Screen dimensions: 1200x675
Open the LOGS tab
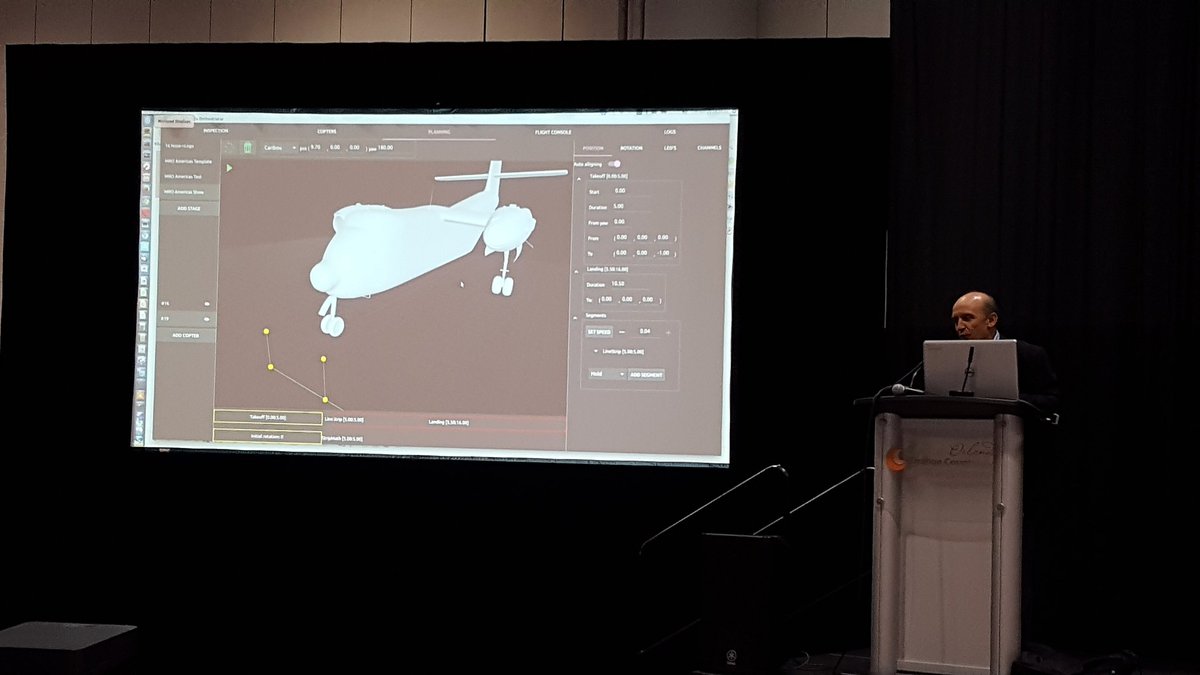click(669, 132)
